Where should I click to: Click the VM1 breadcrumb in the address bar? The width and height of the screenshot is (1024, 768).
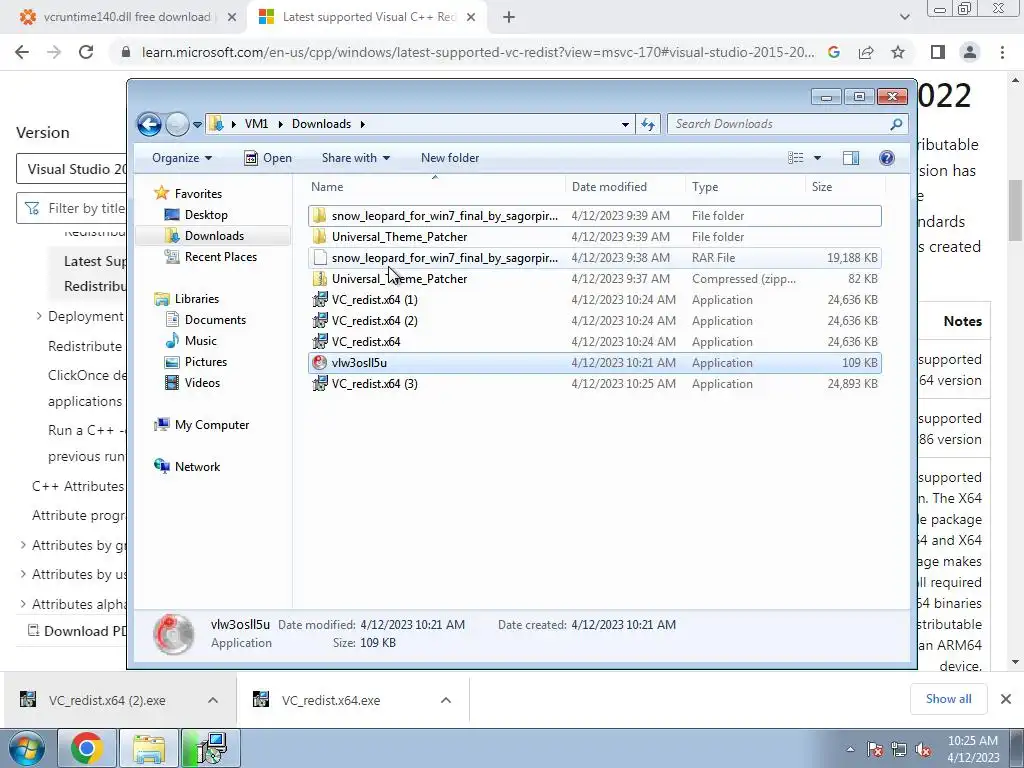(256, 124)
